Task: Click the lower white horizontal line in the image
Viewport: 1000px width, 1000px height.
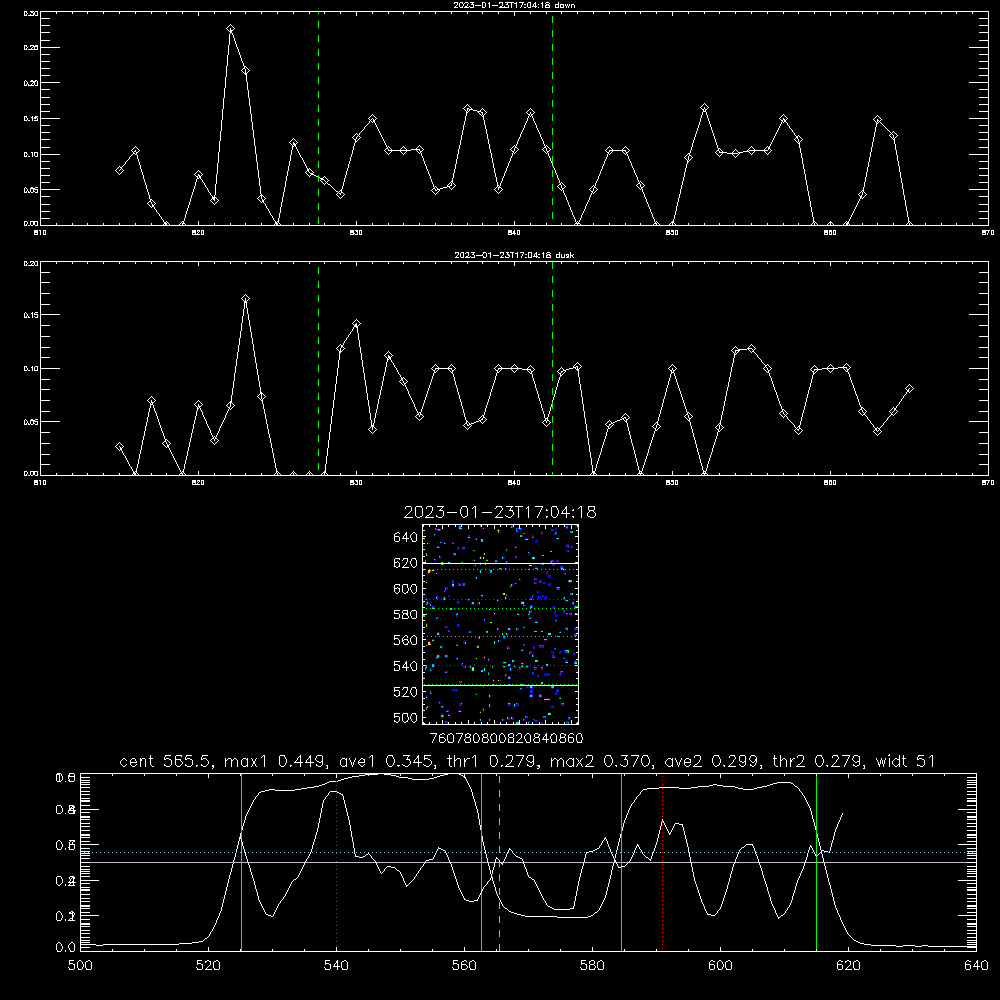Action: tap(501, 685)
